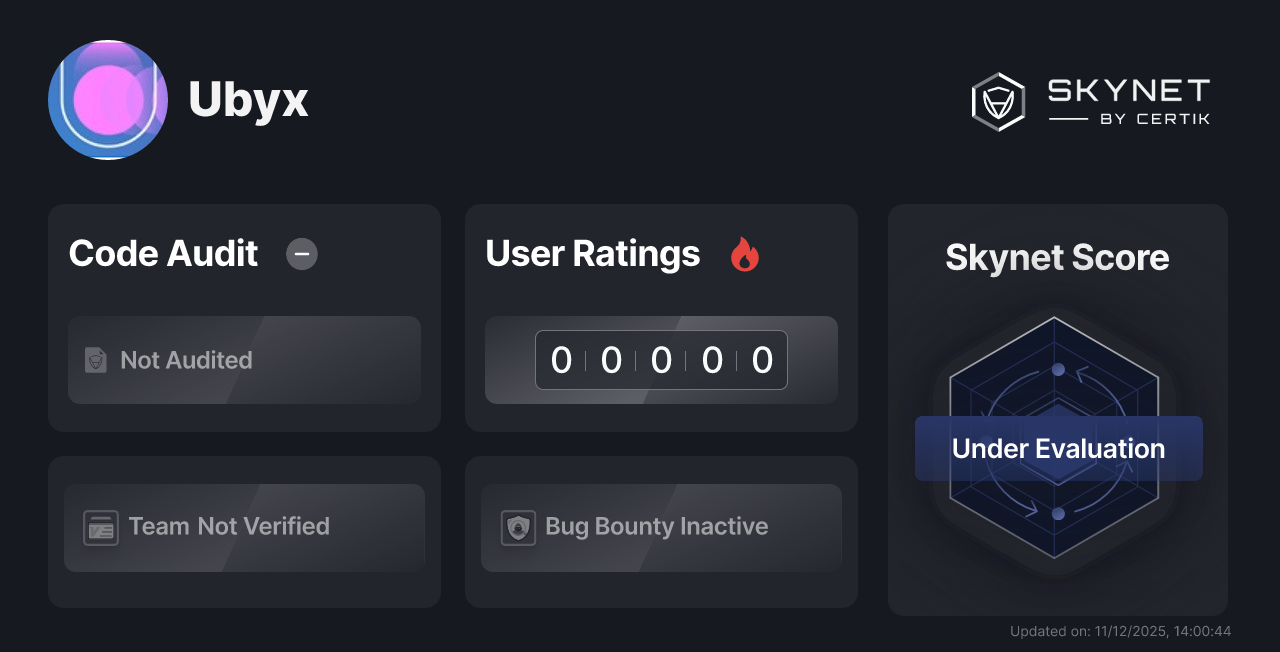Open the Code Audit card heading
The image size is (1280, 652).
click(163, 254)
